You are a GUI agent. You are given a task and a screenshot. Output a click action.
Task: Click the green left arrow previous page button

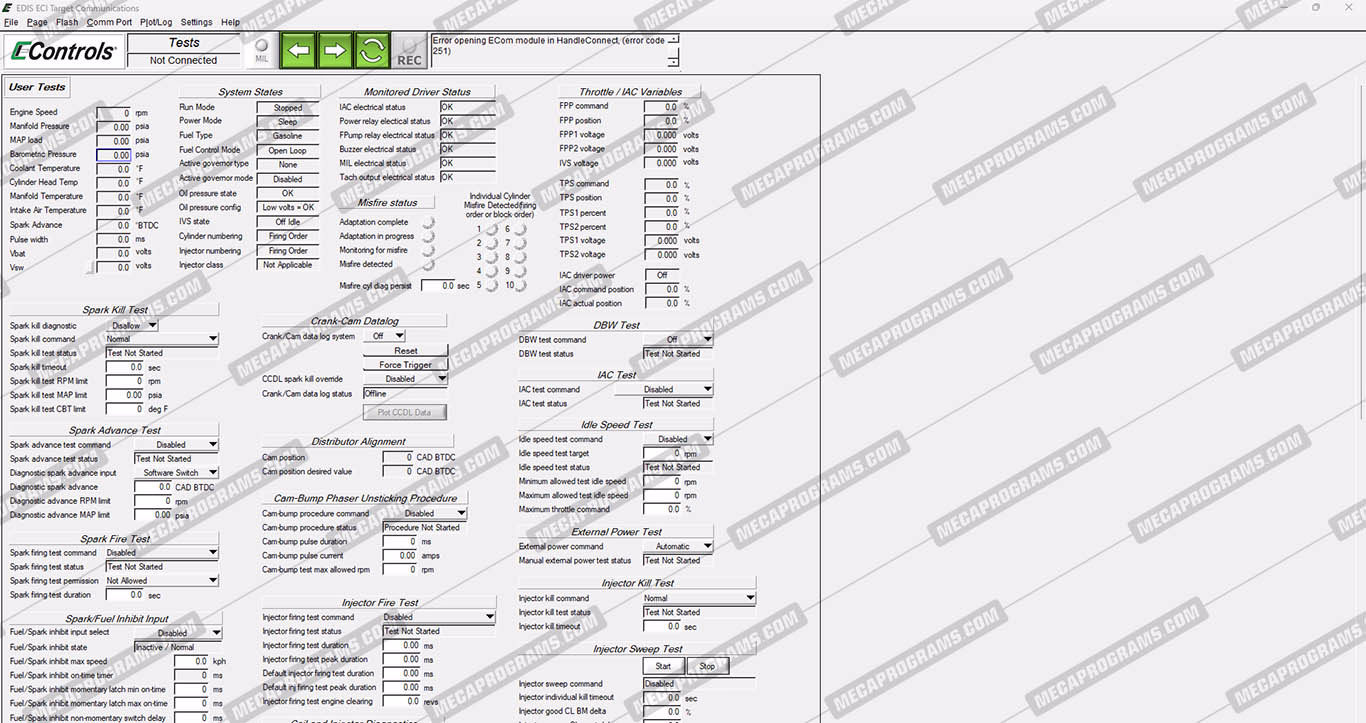pyautogui.click(x=298, y=50)
